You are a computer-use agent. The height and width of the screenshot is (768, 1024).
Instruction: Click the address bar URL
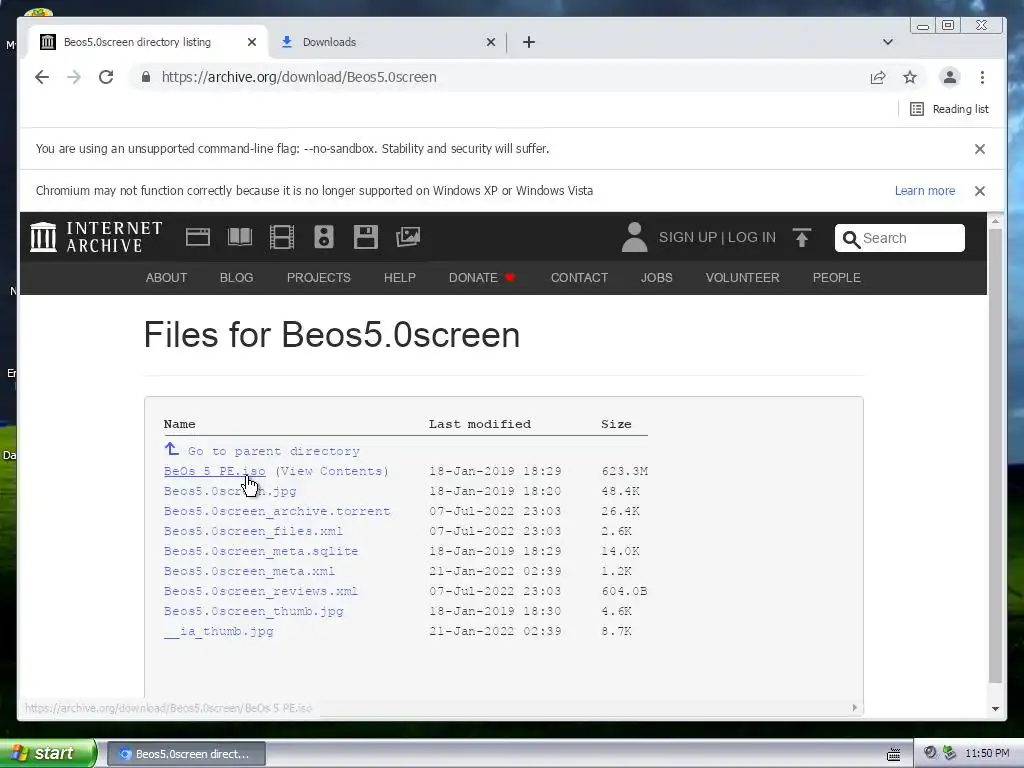(299, 77)
